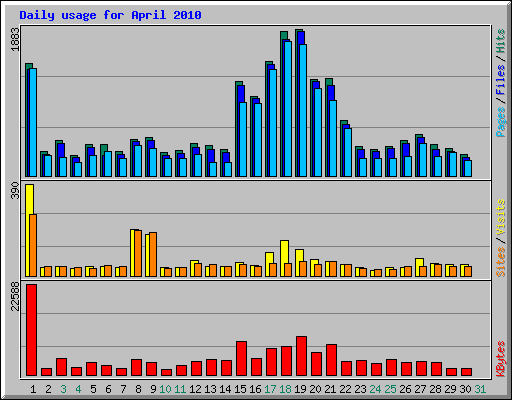Click day 5 on the x-axis
Viewport: 512px width, 400px height.
coord(93,389)
